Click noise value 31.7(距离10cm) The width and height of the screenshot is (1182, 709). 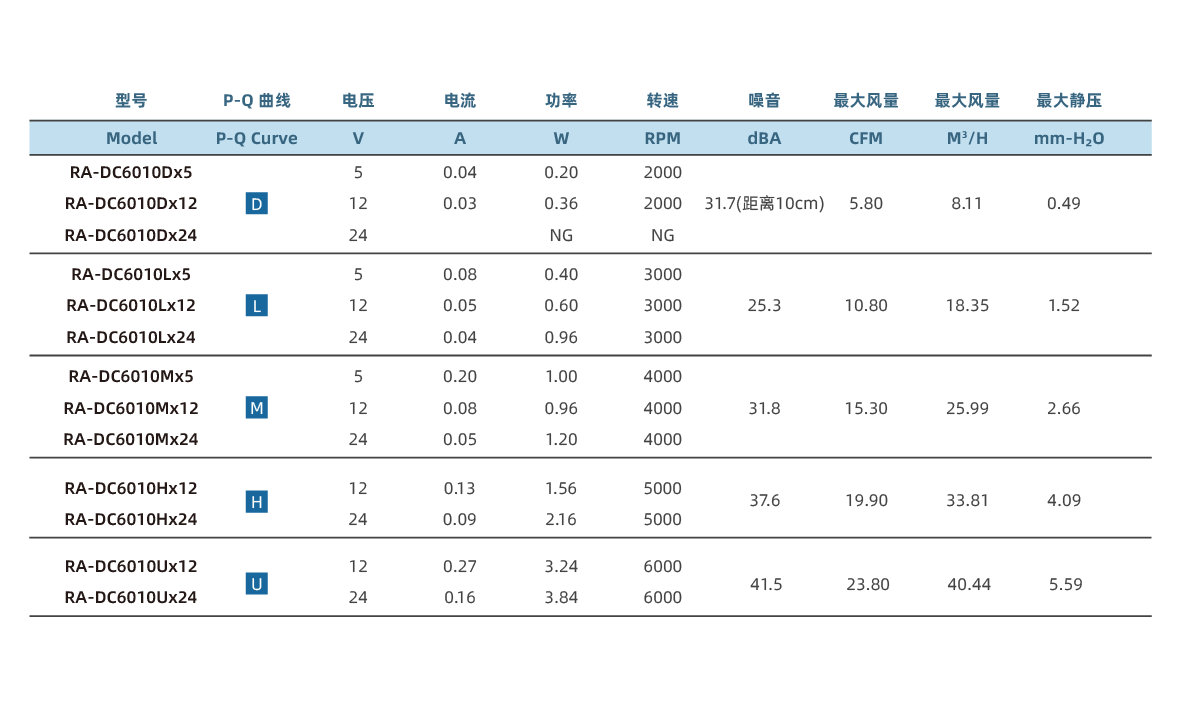click(x=764, y=203)
